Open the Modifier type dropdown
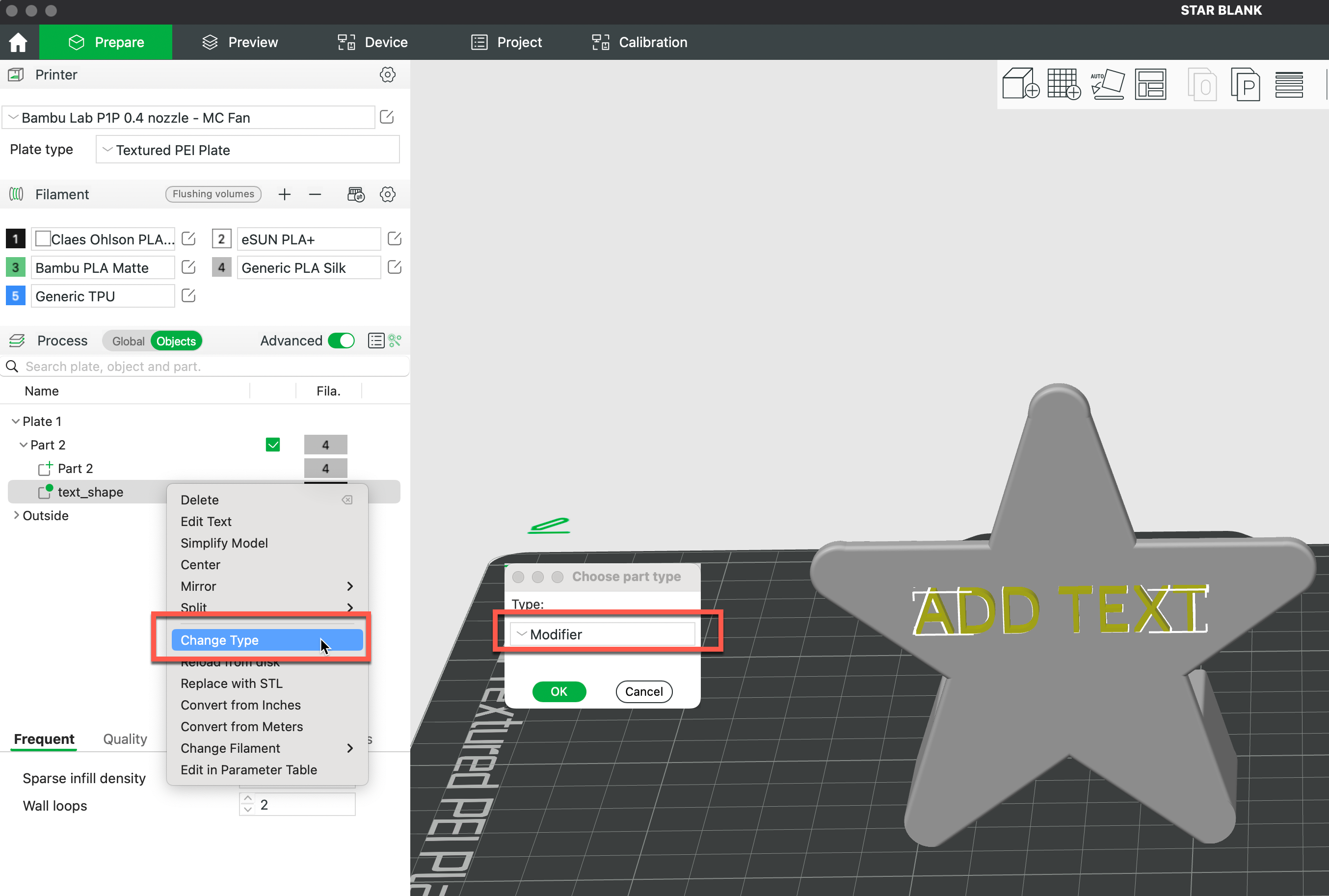The image size is (1329, 896). tap(602, 634)
